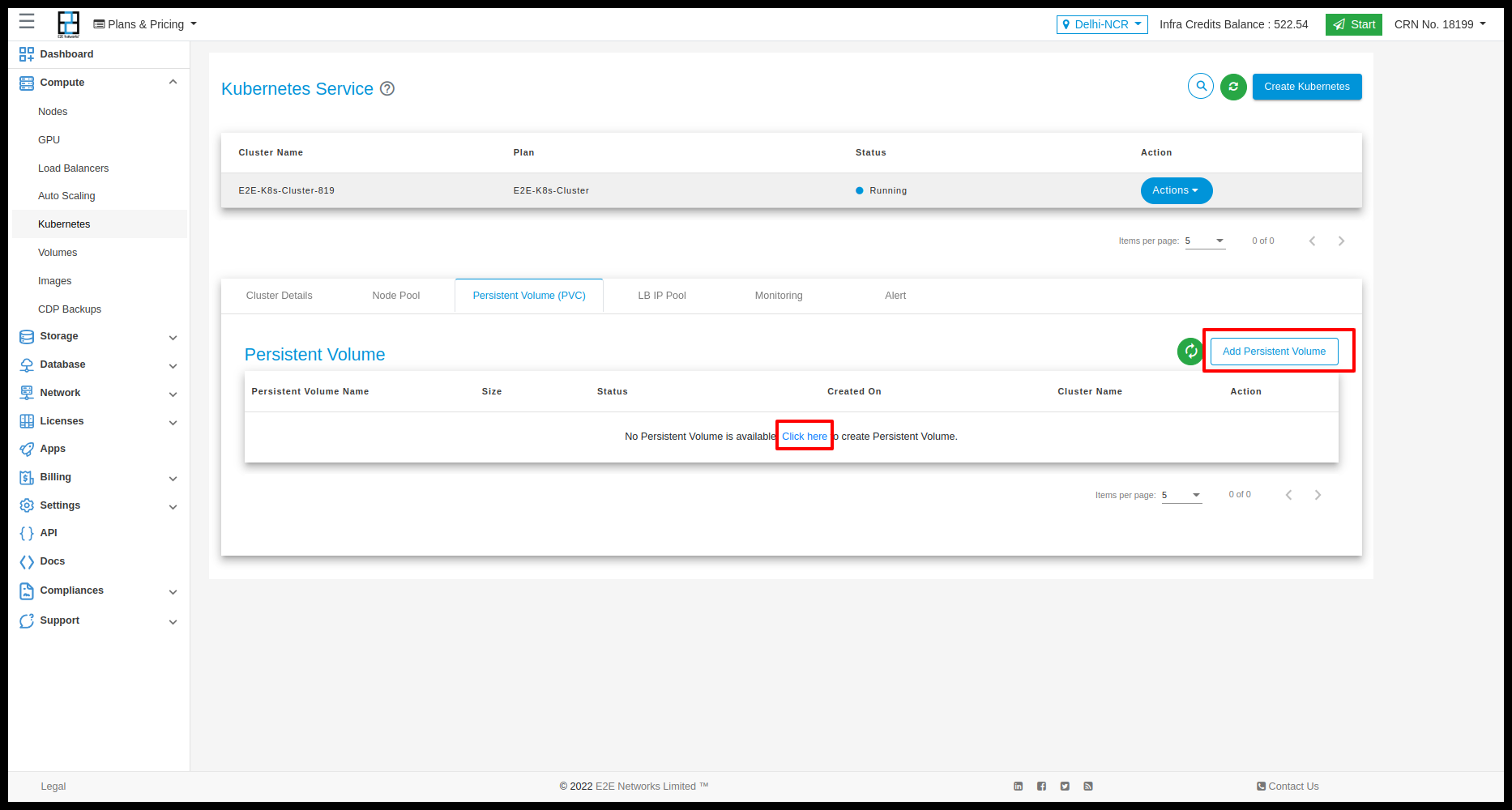Collapse the Compute section chevron

[x=173, y=82]
